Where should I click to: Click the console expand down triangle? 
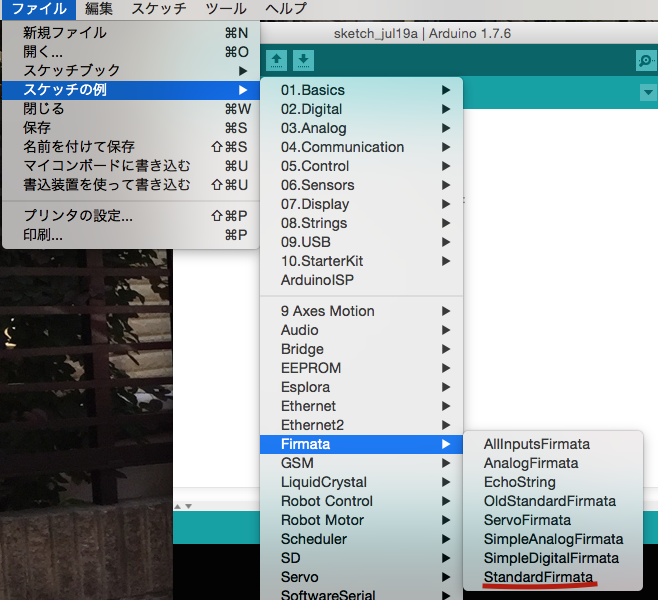(188, 506)
